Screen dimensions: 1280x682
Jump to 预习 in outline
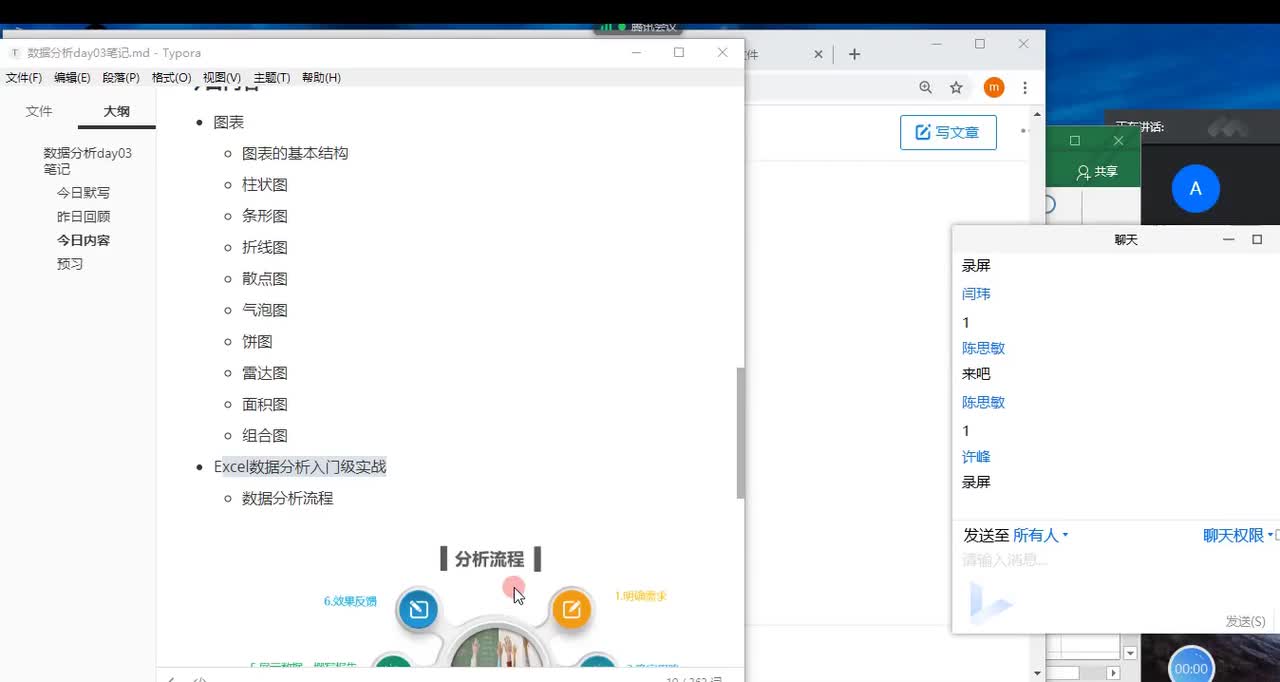click(x=70, y=265)
